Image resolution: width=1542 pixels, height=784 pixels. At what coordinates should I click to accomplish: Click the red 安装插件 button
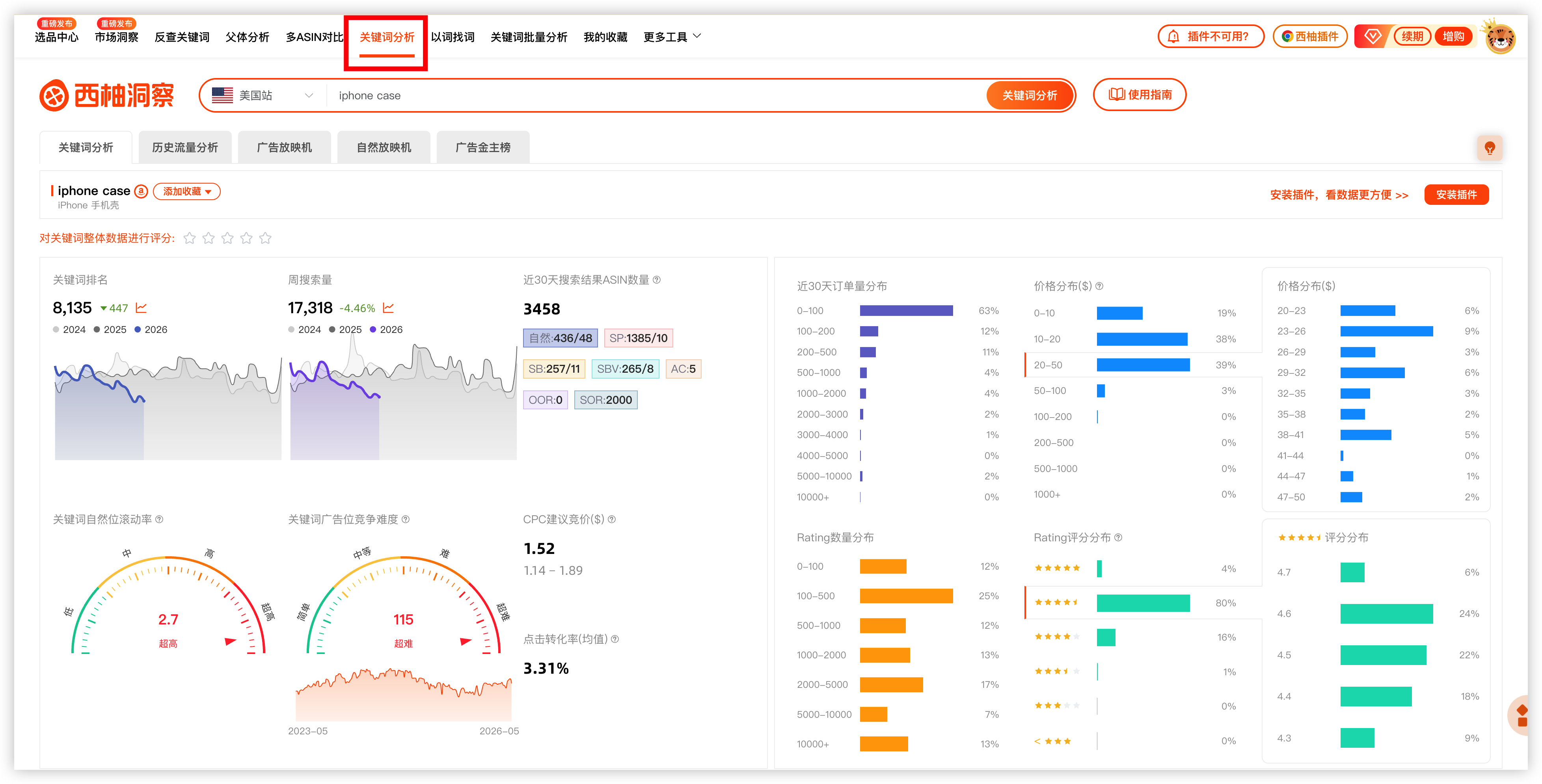pyautogui.click(x=1456, y=195)
